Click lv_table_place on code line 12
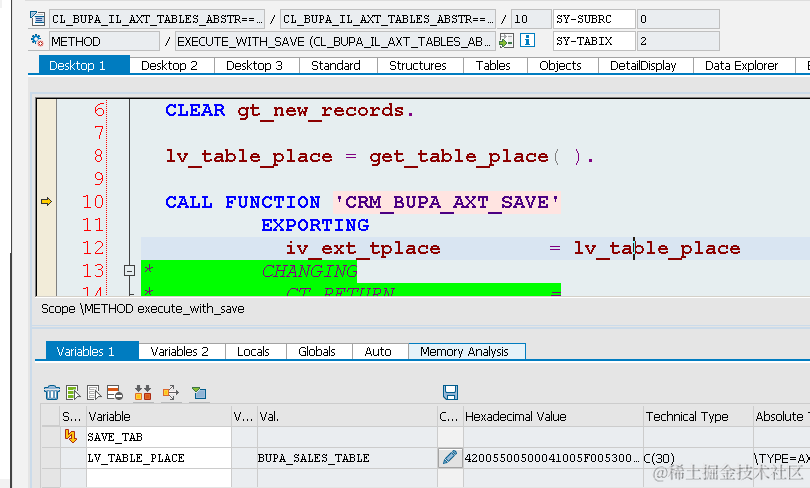This screenshot has width=810, height=488. [x=657, y=248]
